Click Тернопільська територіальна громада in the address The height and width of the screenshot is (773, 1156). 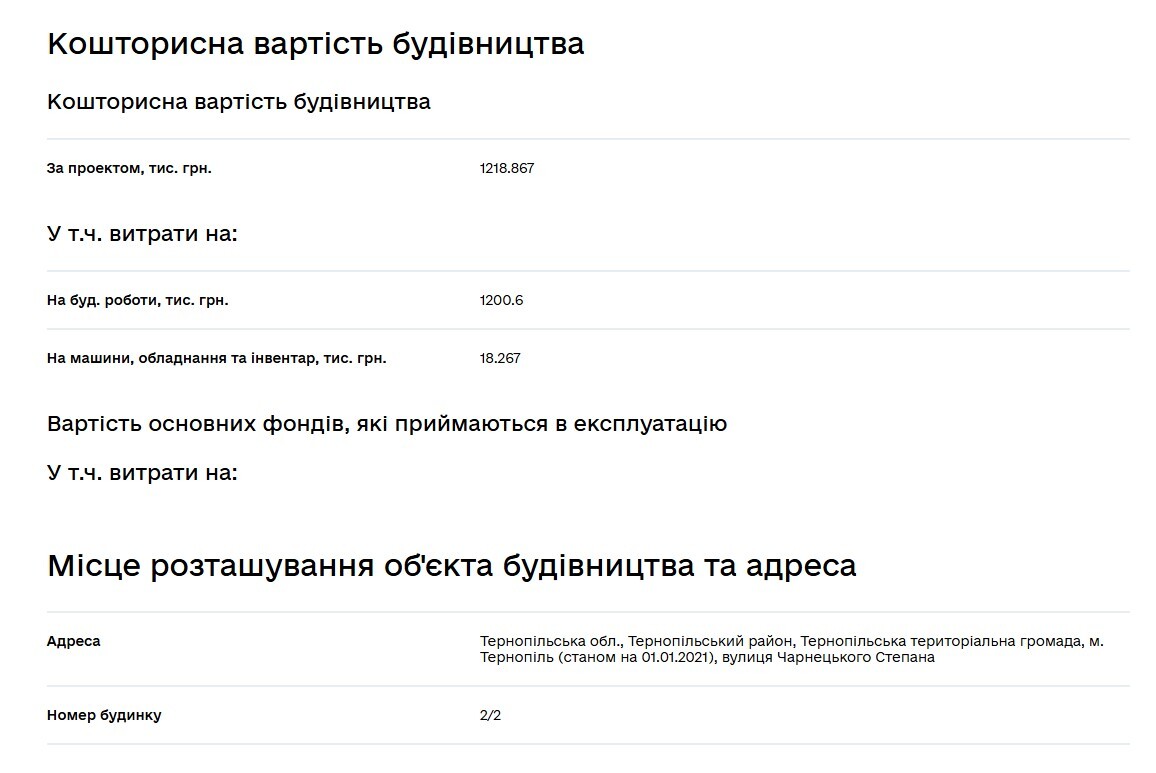940,641
